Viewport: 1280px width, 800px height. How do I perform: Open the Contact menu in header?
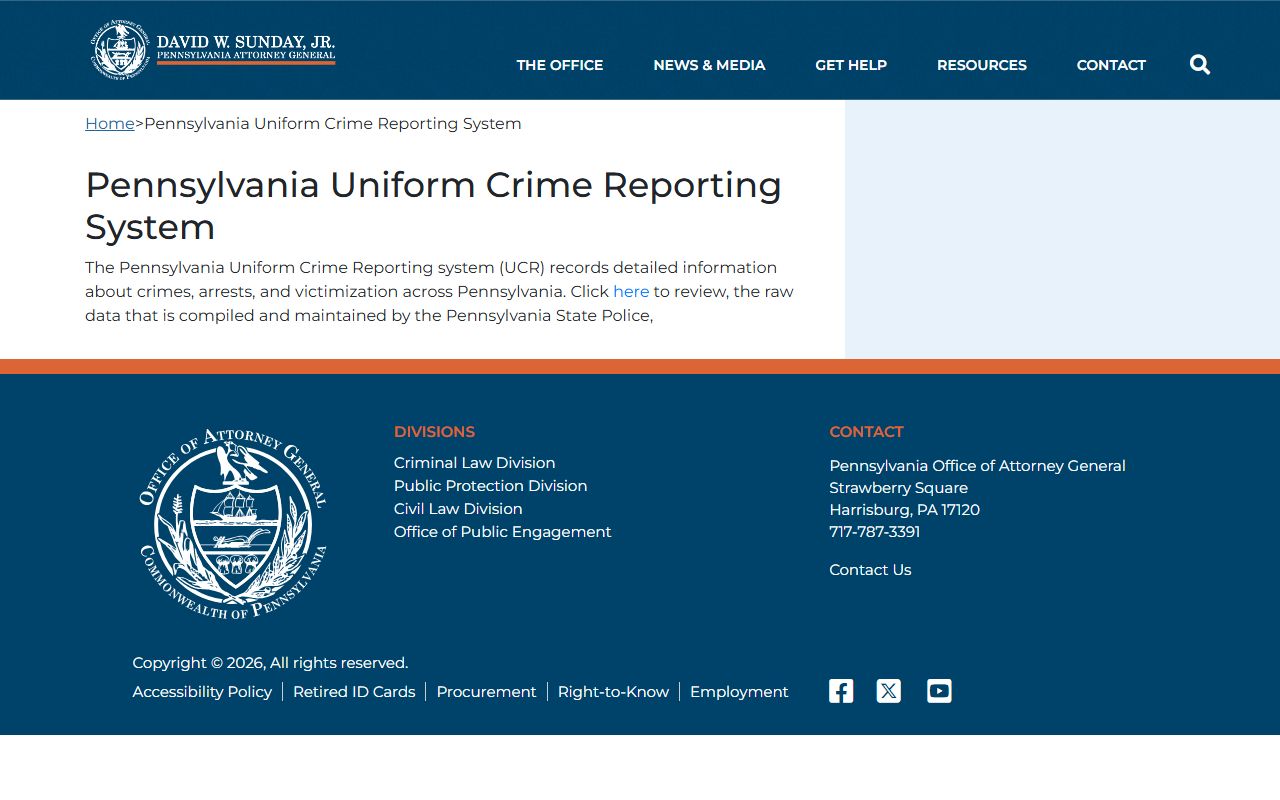[x=1111, y=65]
